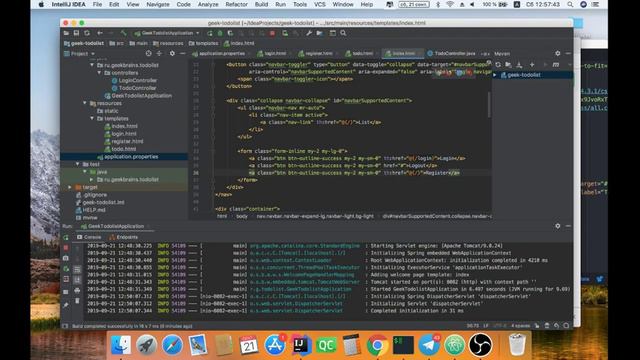
Task: Click Download Sources icon in Maven panel
Action: pyautogui.click(x=519, y=64)
